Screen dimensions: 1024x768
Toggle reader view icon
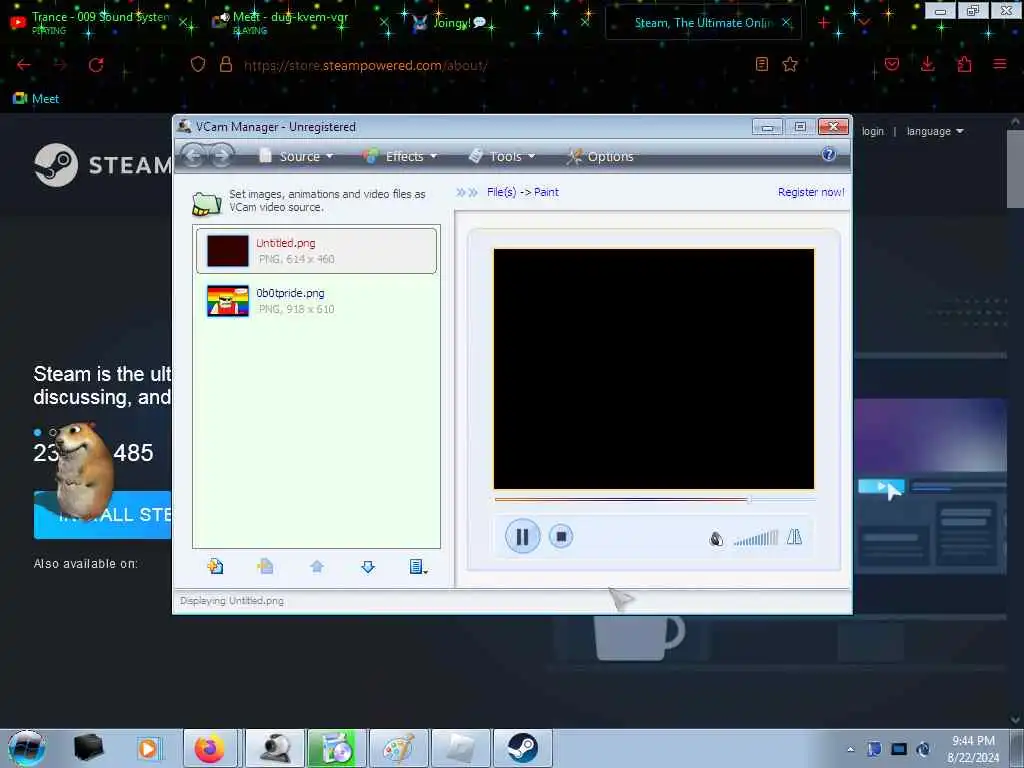[761, 64]
